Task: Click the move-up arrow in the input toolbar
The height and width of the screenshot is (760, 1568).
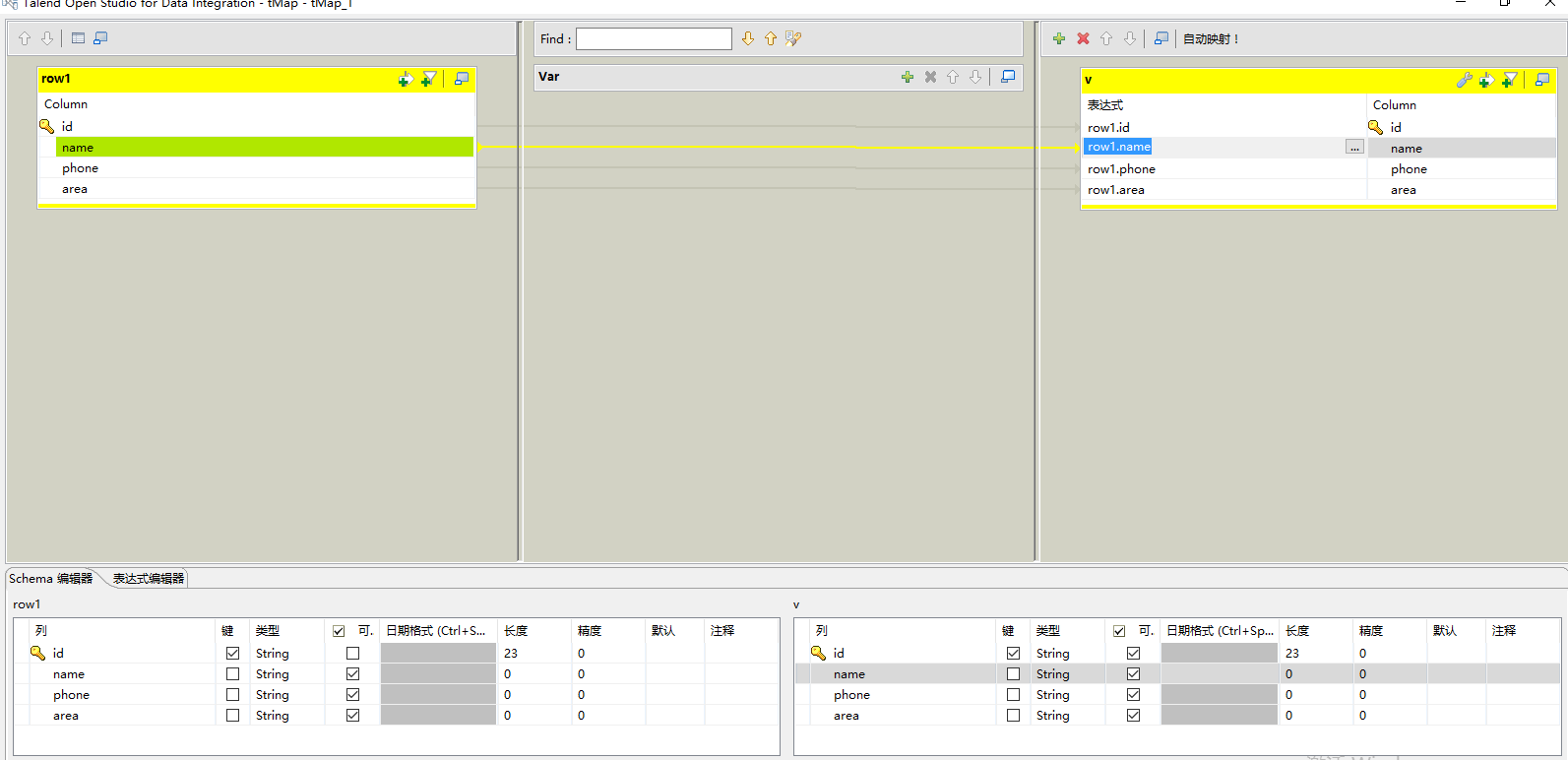Action: (x=25, y=38)
